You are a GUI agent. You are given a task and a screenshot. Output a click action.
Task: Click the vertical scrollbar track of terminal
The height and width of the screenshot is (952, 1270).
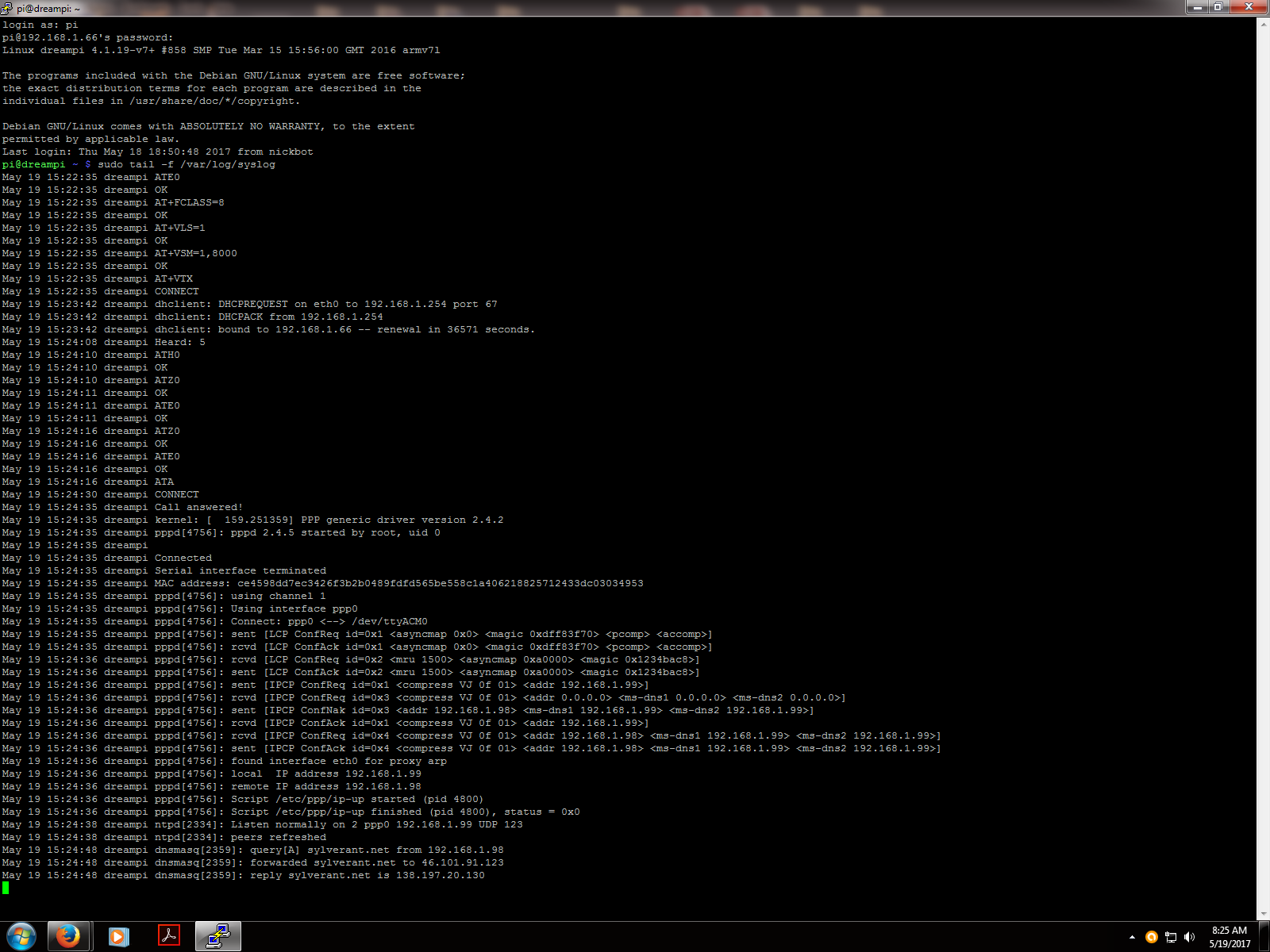[1263, 468]
